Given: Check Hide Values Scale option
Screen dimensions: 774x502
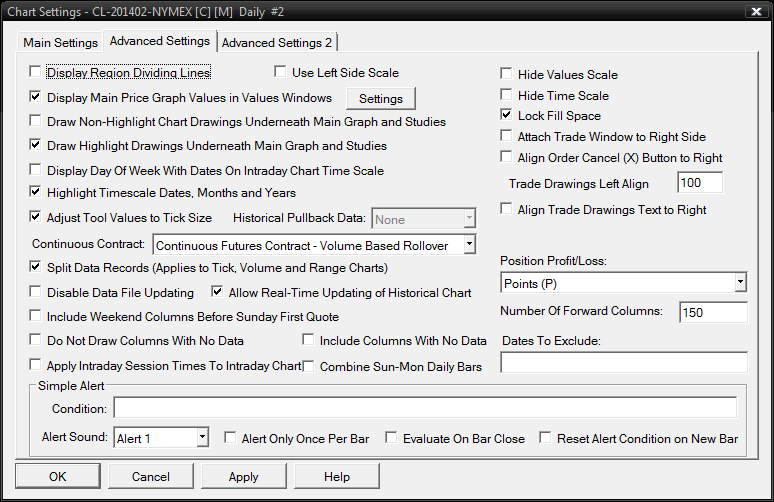Looking at the screenshot, I should click(x=507, y=74).
